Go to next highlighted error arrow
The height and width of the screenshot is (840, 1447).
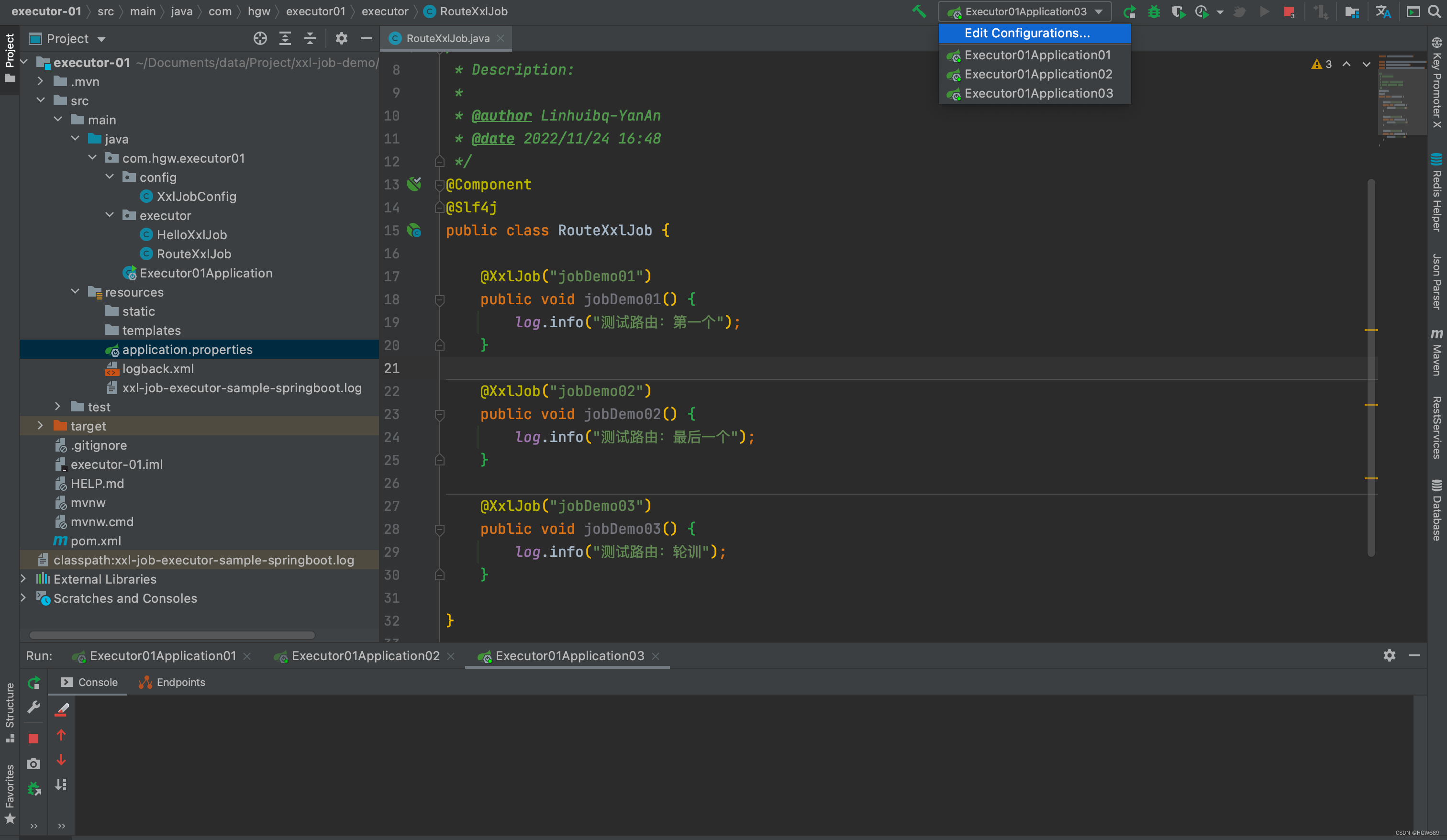(1367, 64)
